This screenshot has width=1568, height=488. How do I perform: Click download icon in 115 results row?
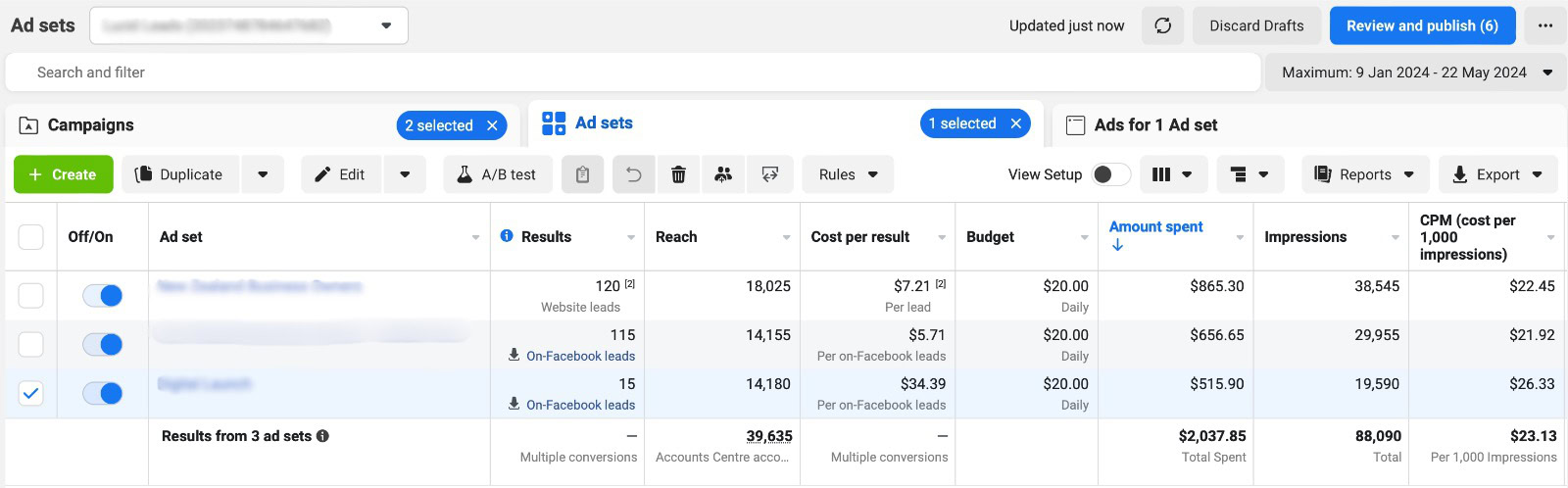[514, 355]
